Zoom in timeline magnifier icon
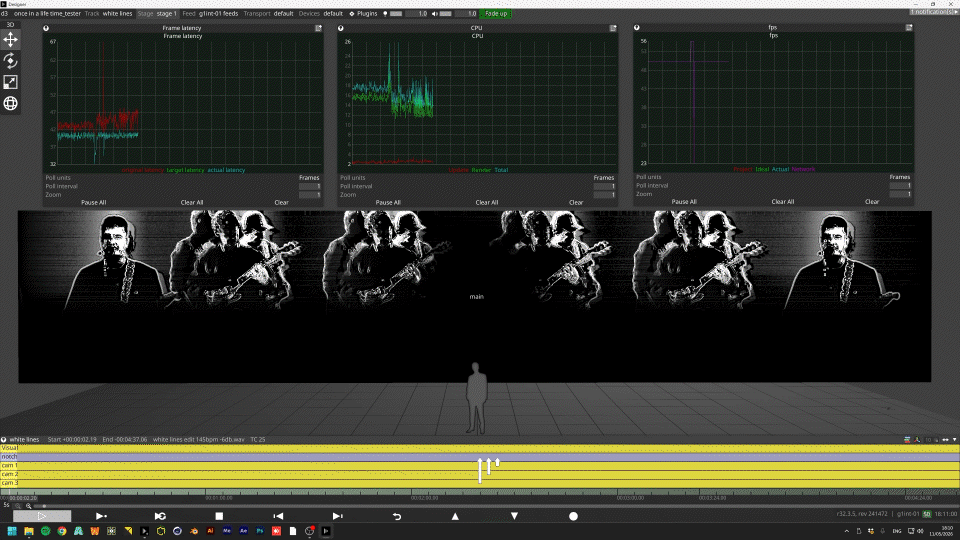 tap(29, 506)
